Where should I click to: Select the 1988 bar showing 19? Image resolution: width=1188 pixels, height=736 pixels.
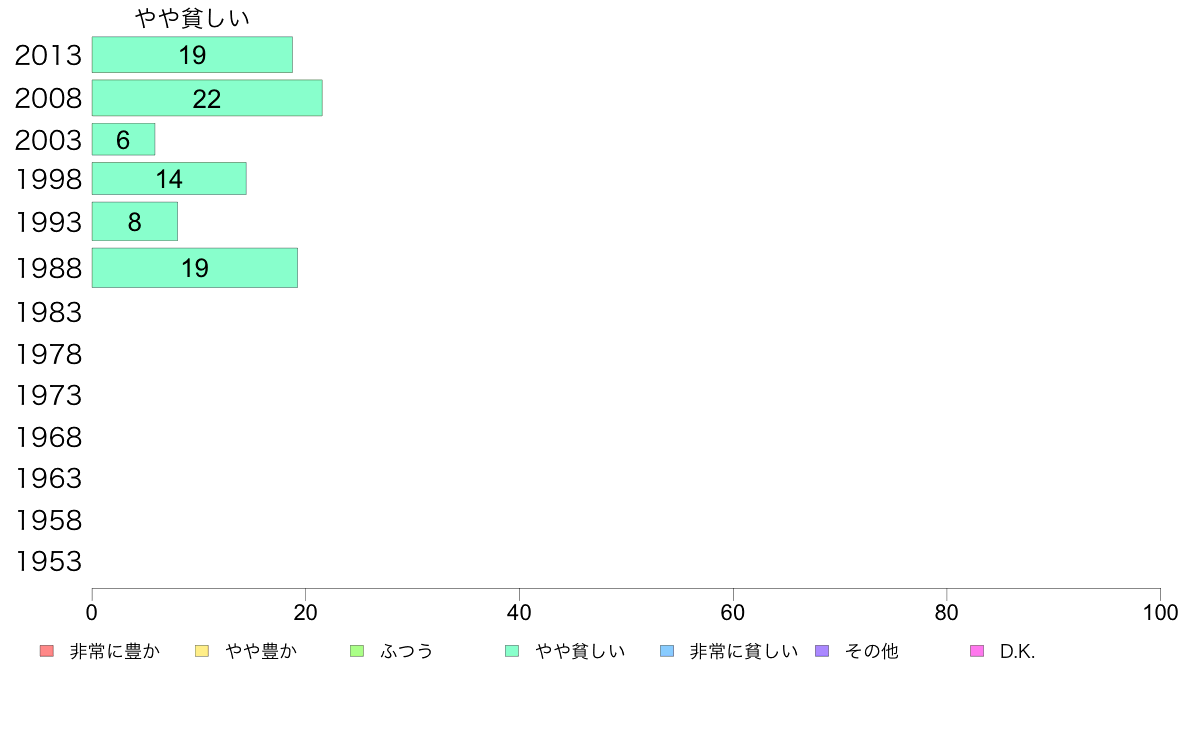click(195, 268)
